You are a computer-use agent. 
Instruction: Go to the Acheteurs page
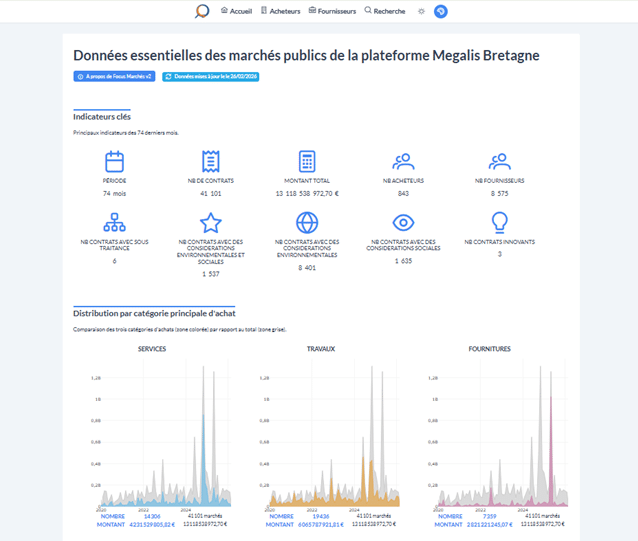pos(280,11)
